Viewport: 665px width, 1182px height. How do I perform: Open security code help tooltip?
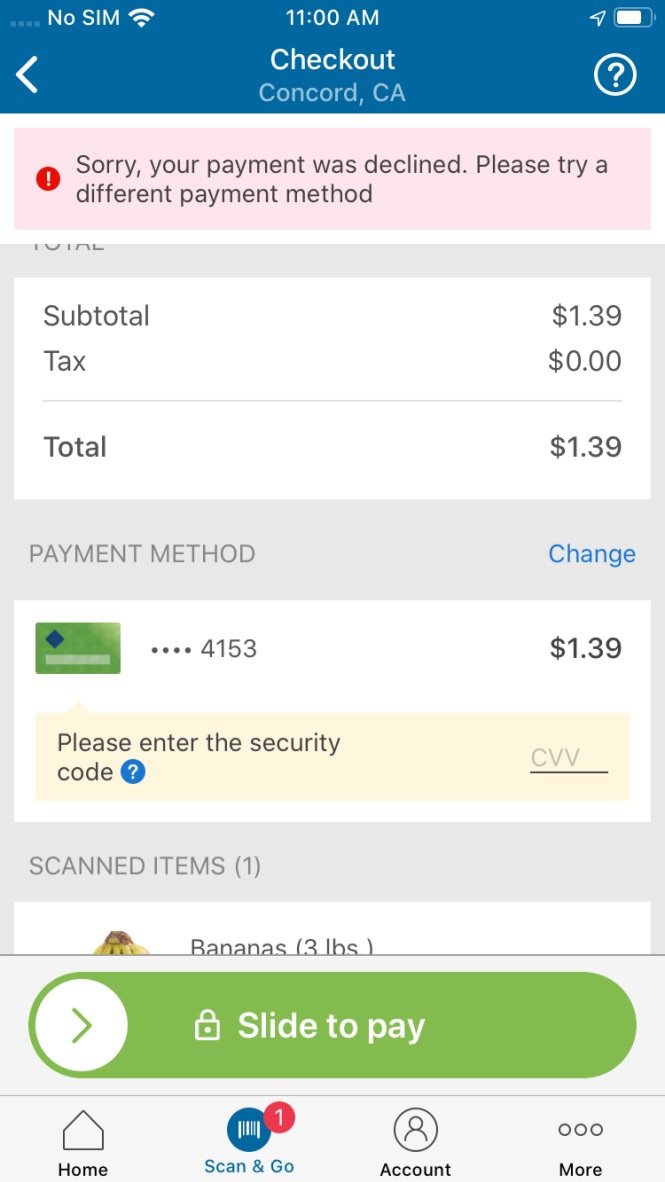[x=133, y=772]
